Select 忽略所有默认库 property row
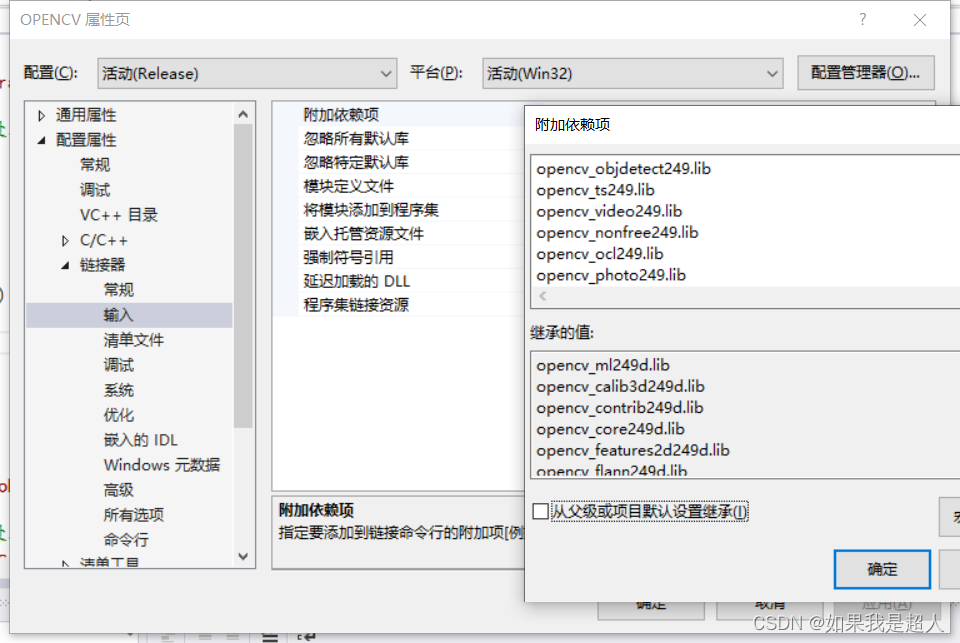960x643 pixels. pyautogui.click(x=399, y=138)
